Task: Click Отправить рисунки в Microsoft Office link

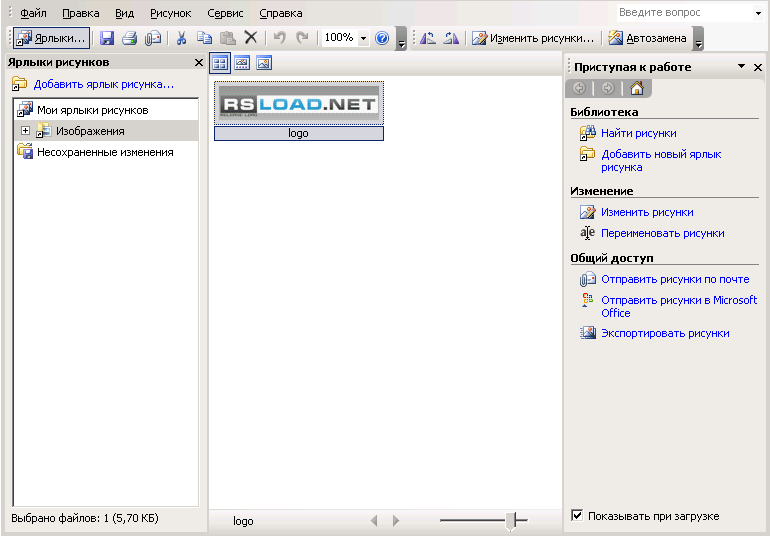Action: click(x=679, y=307)
